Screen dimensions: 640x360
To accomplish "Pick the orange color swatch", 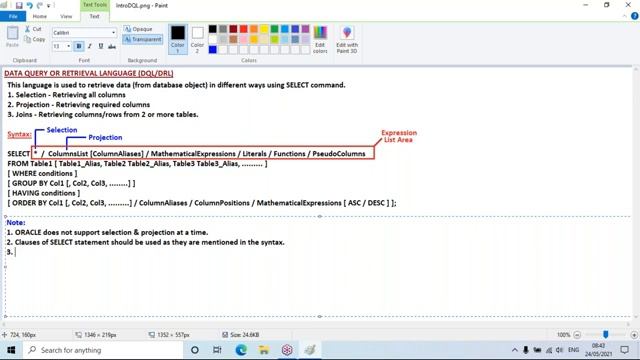I will point(254,29).
